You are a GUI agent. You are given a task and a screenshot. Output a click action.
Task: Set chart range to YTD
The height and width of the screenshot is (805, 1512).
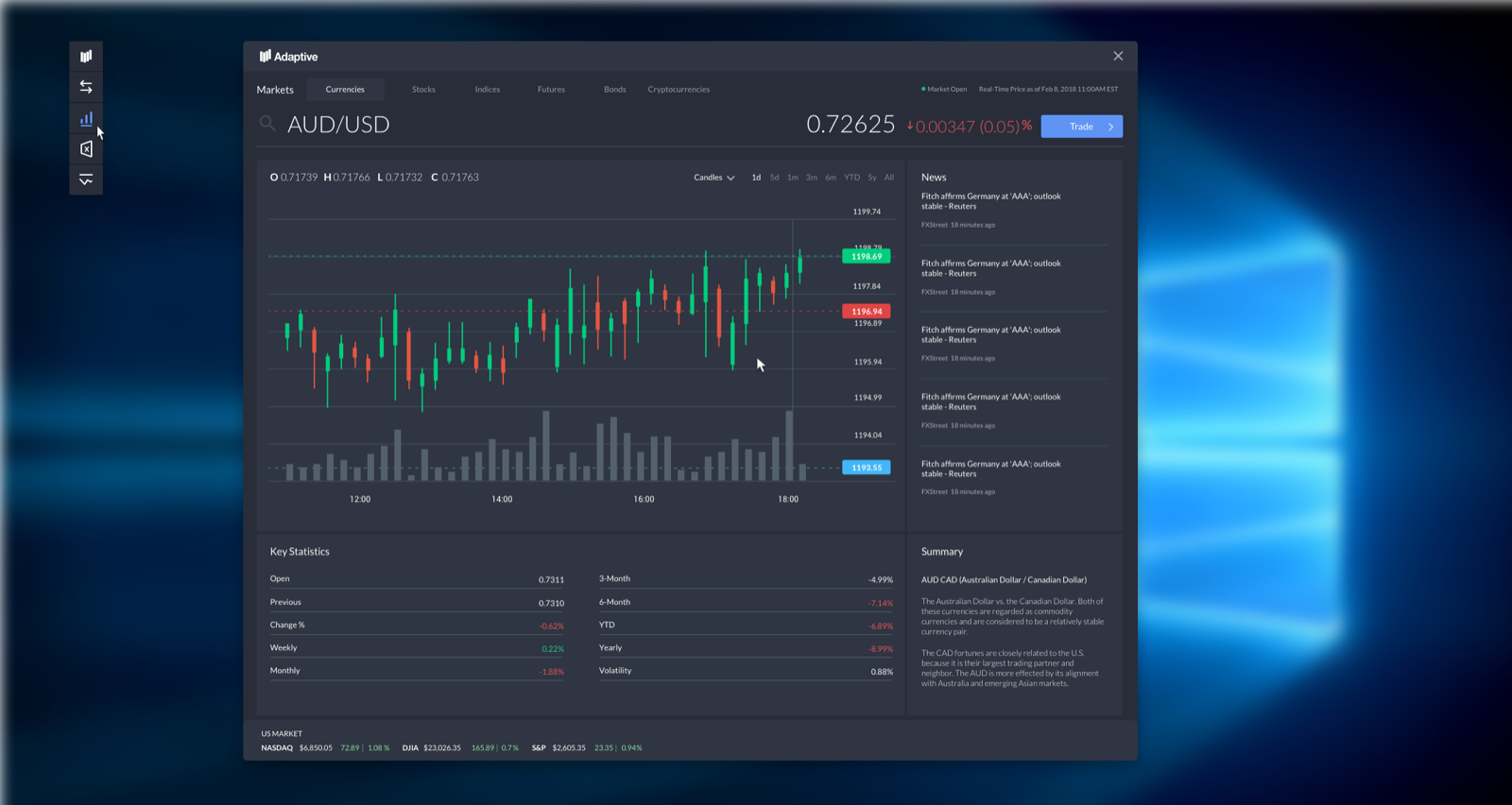point(852,178)
